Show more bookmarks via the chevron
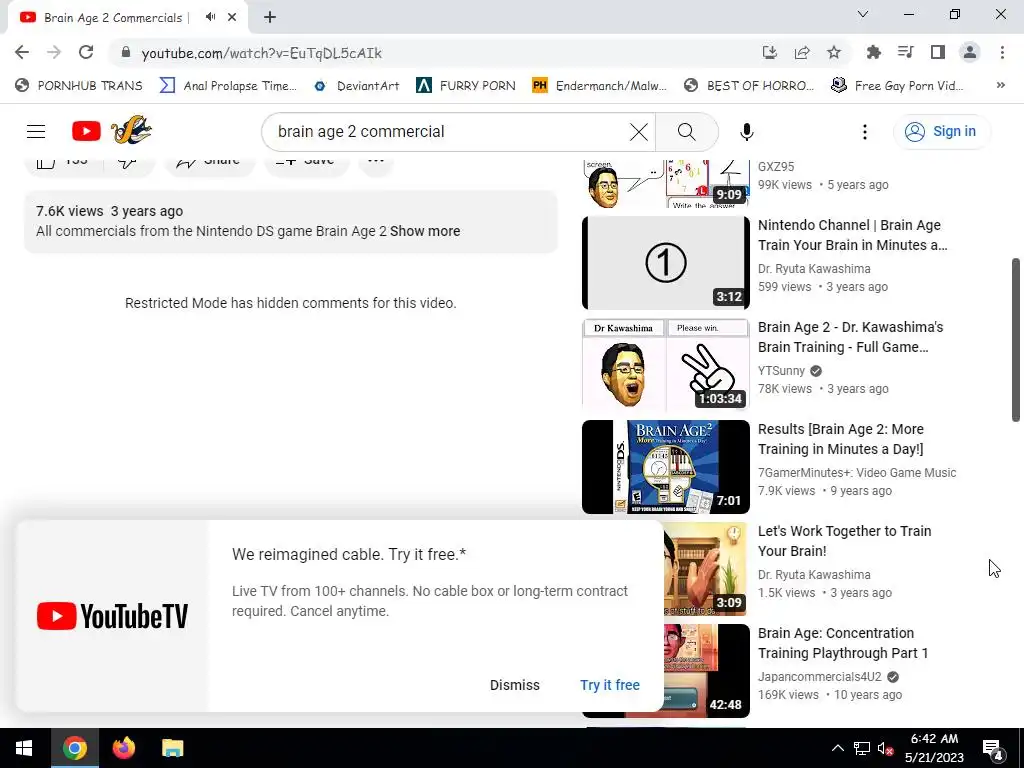The image size is (1024, 768). coord(1000,86)
